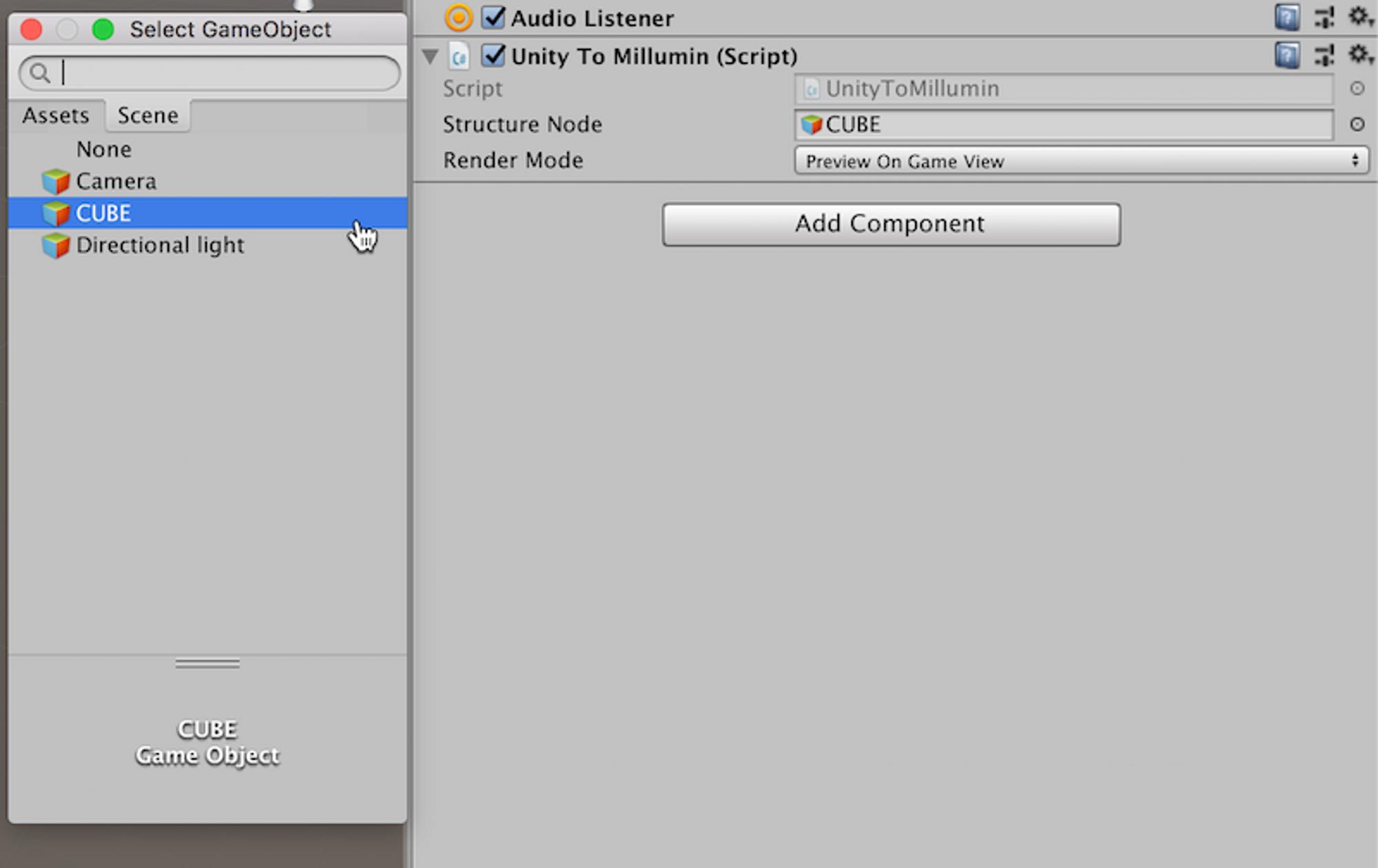The image size is (1378, 868).
Task: Open object picker for Structure Node field
Action: click(1357, 124)
